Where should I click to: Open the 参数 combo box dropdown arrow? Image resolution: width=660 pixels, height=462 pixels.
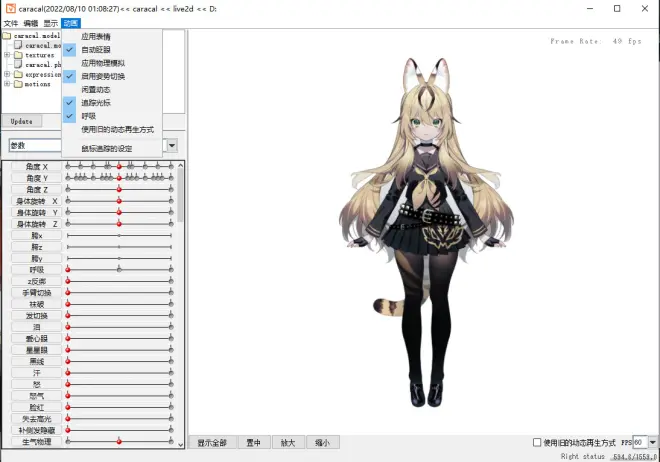point(172,146)
